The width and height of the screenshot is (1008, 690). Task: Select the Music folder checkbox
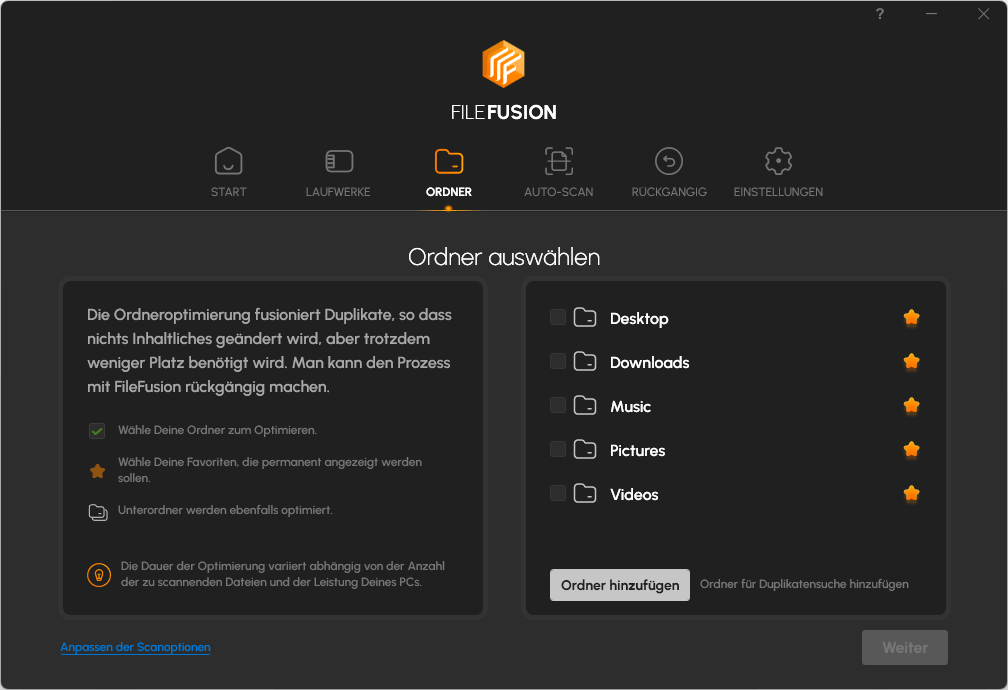557,405
